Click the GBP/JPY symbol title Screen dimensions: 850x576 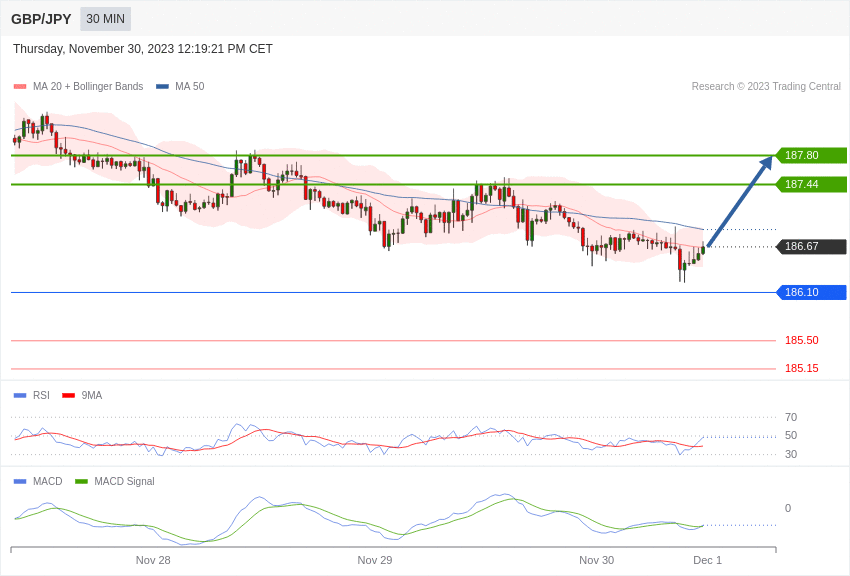point(41,19)
